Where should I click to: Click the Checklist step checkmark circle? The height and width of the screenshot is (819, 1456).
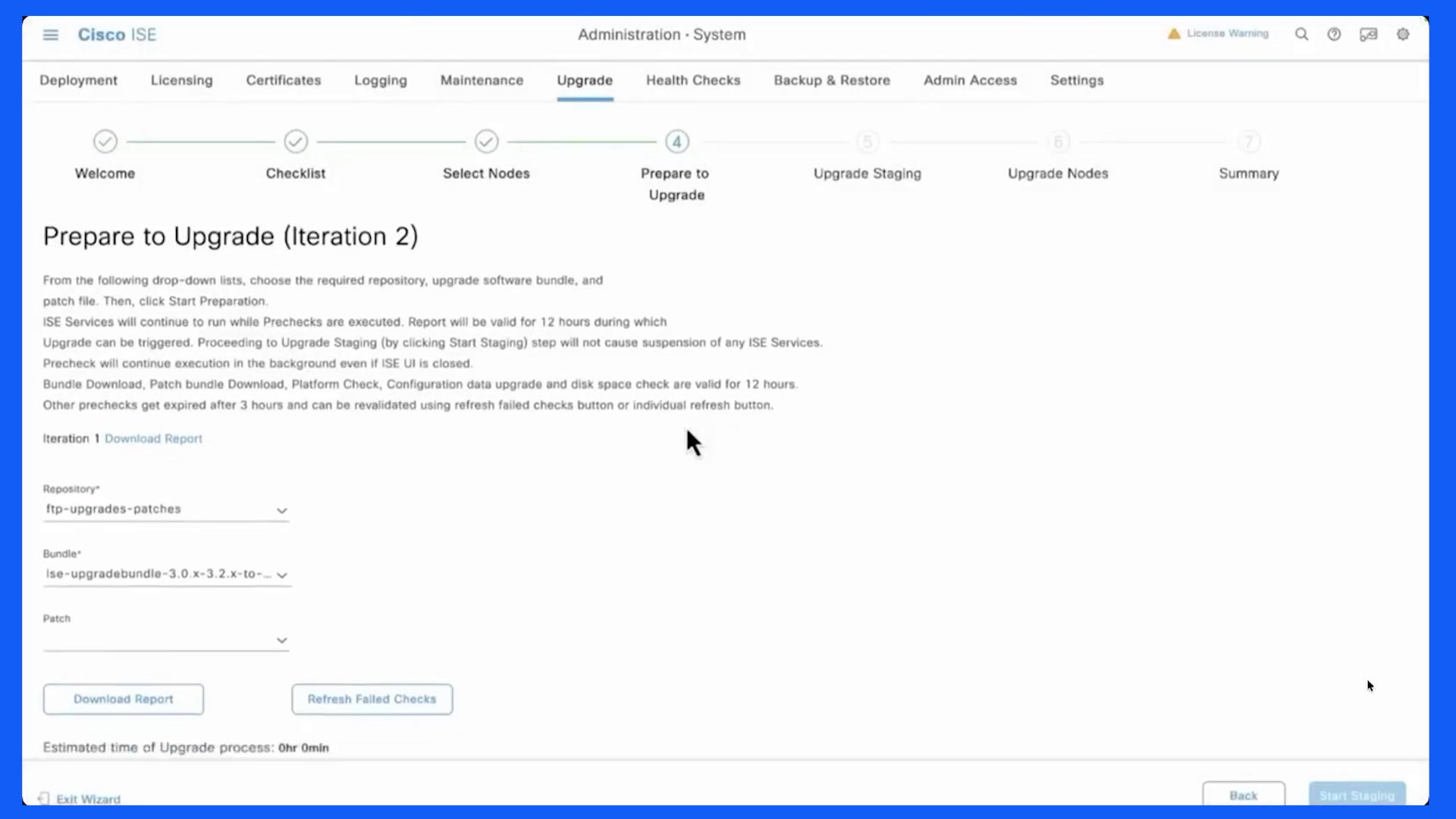click(296, 142)
